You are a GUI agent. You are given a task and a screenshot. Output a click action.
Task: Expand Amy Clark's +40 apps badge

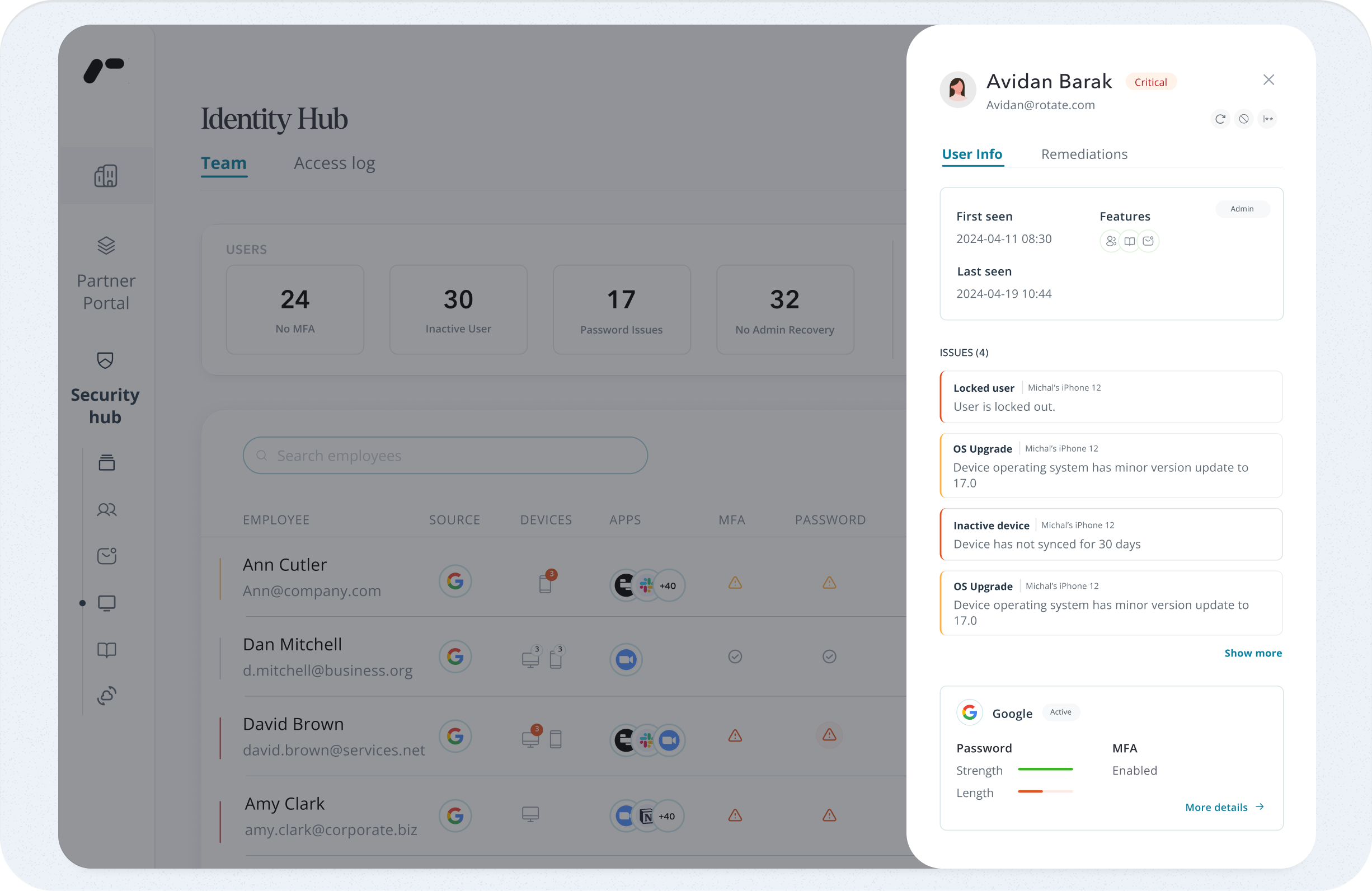pos(667,817)
